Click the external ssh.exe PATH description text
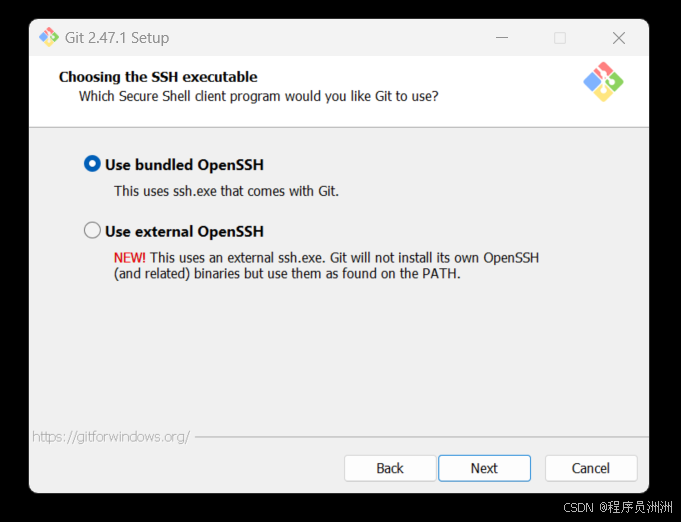The width and height of the screenshot is (681, 522). (x=326, y=266)
